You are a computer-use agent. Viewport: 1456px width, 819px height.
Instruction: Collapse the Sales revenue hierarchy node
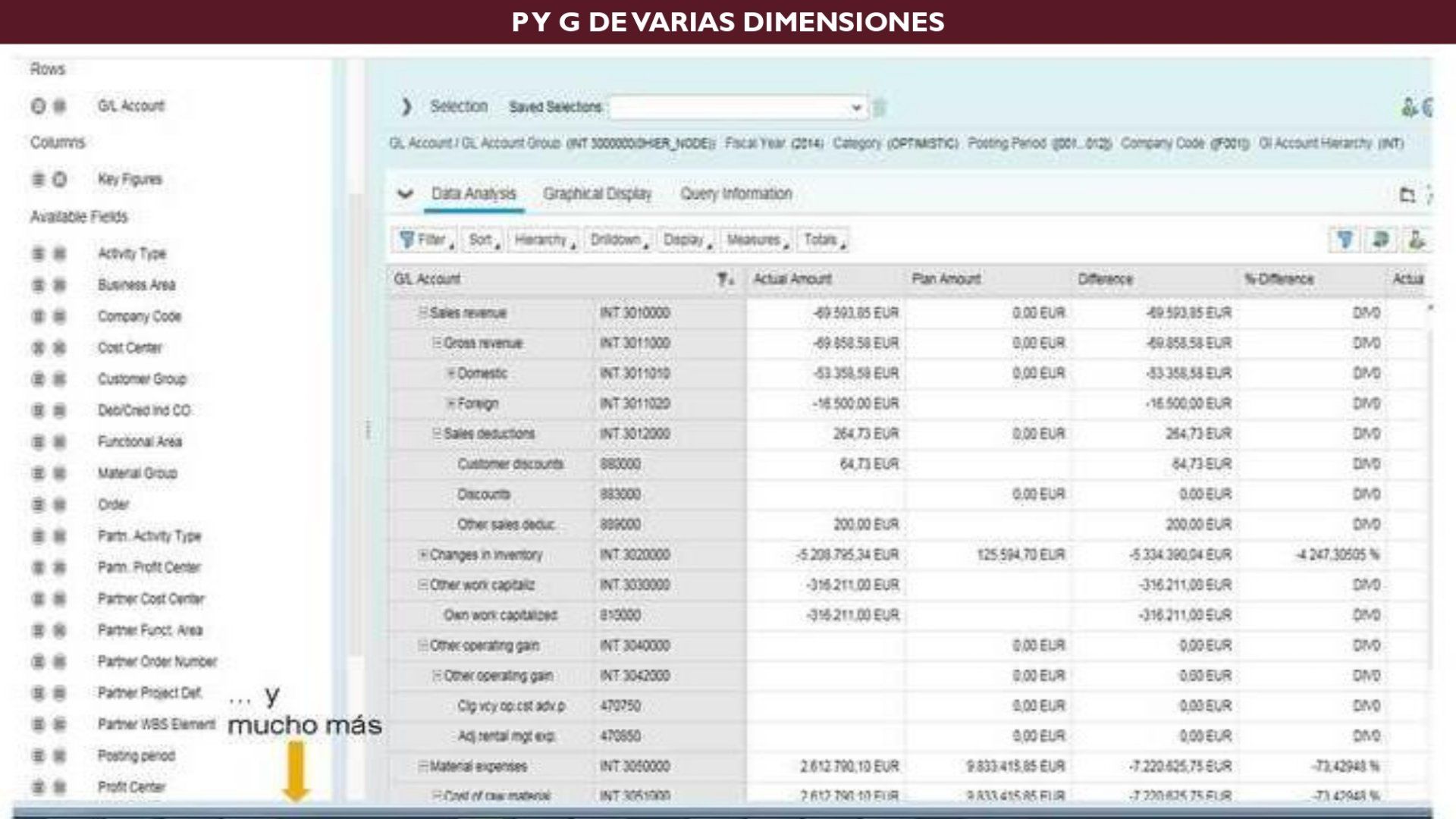pyautogui.click(x=423, y=312)
